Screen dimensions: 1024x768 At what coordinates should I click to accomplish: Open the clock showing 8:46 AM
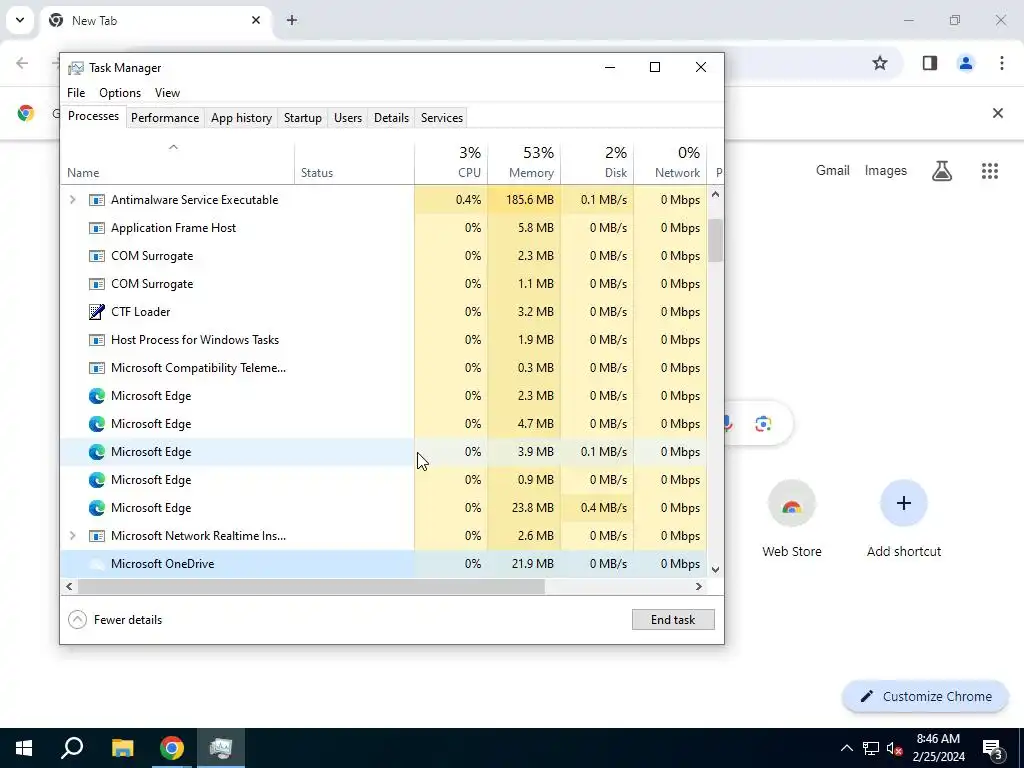938,748
